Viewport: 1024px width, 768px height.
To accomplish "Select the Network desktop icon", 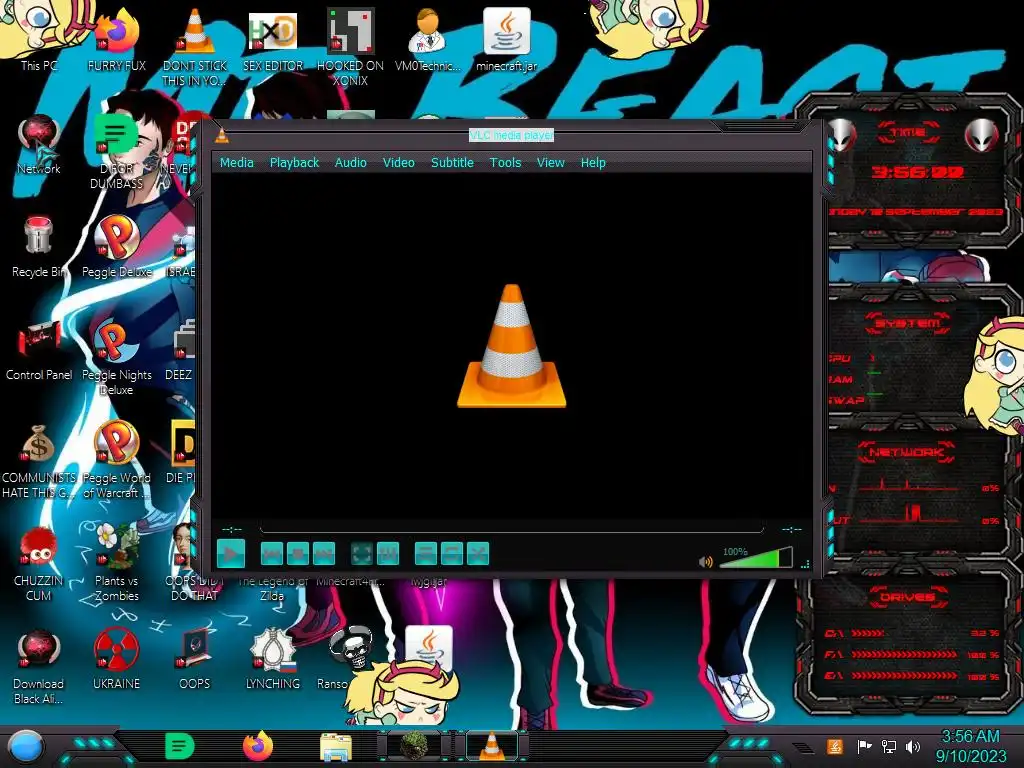I will pos(39,145).
